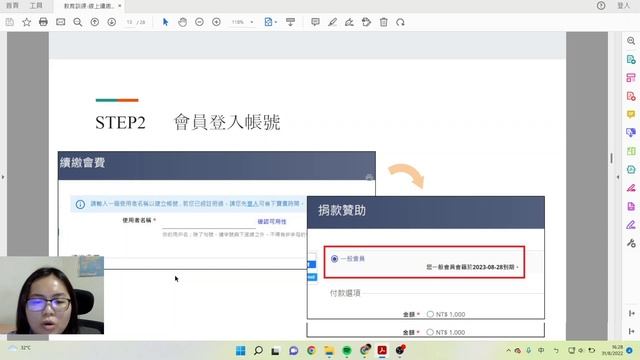640x360 pixels.
Task: Click the current page number field
Action: pyautogui.click(x=130, y=22)
